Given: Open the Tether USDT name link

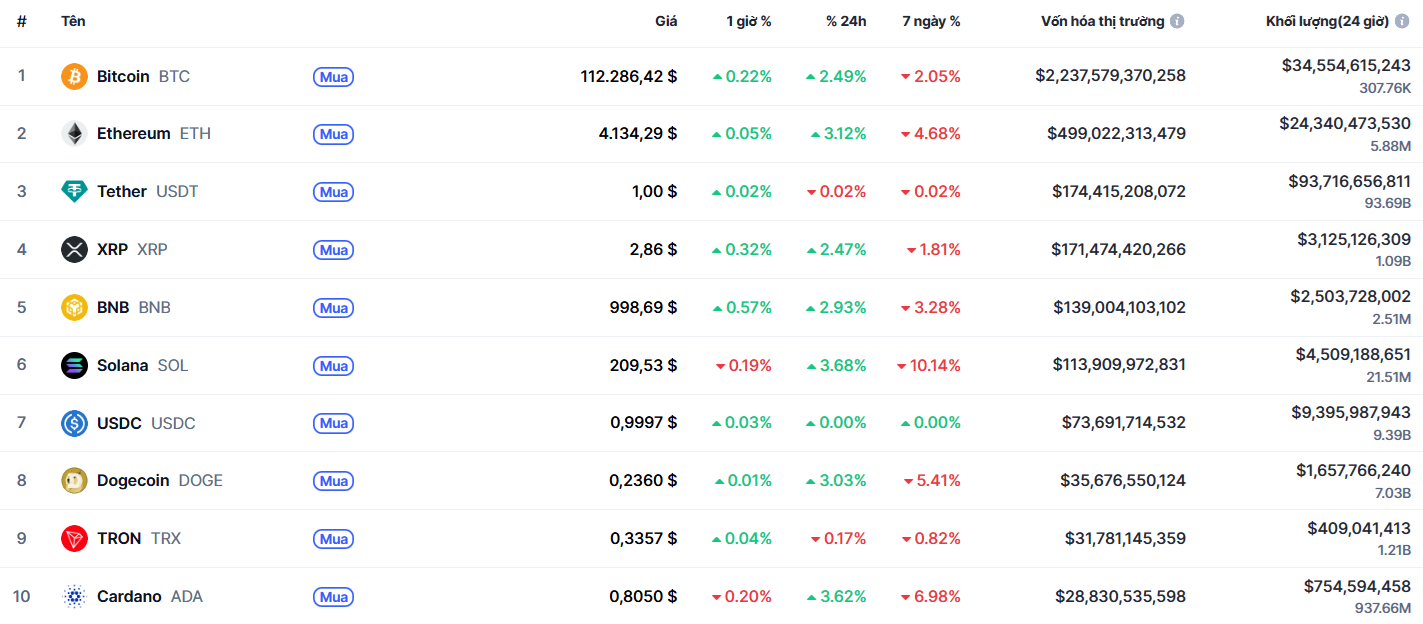Looking at the screenshot, I should click(x=148, y=191).
